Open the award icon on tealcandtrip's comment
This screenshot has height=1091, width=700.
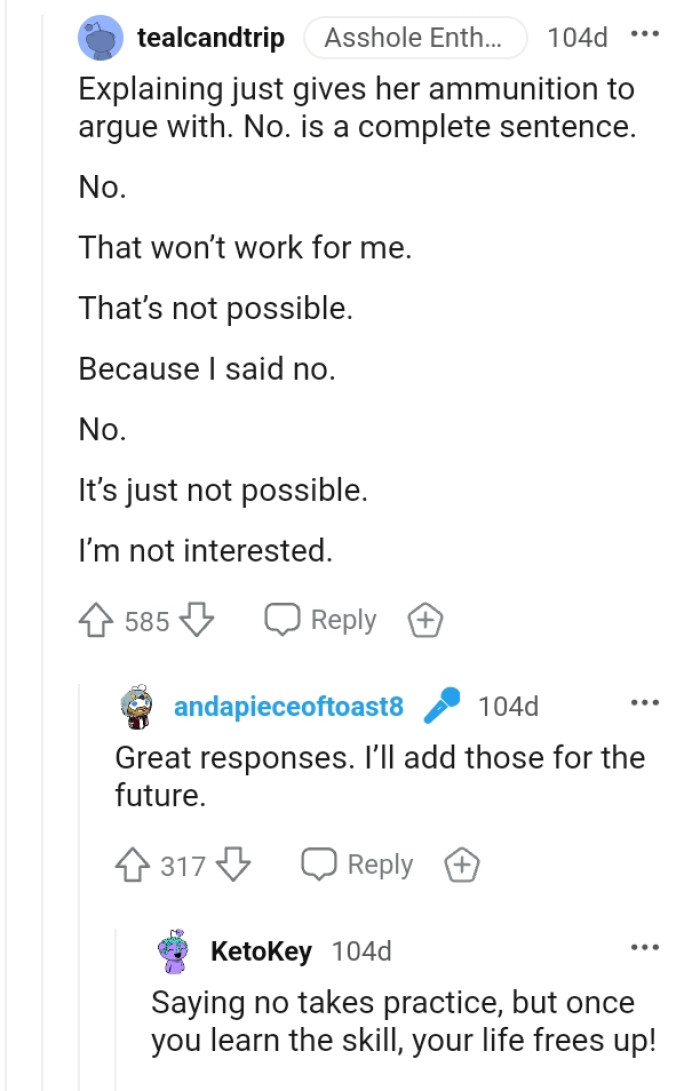click(x=425, y=620)
